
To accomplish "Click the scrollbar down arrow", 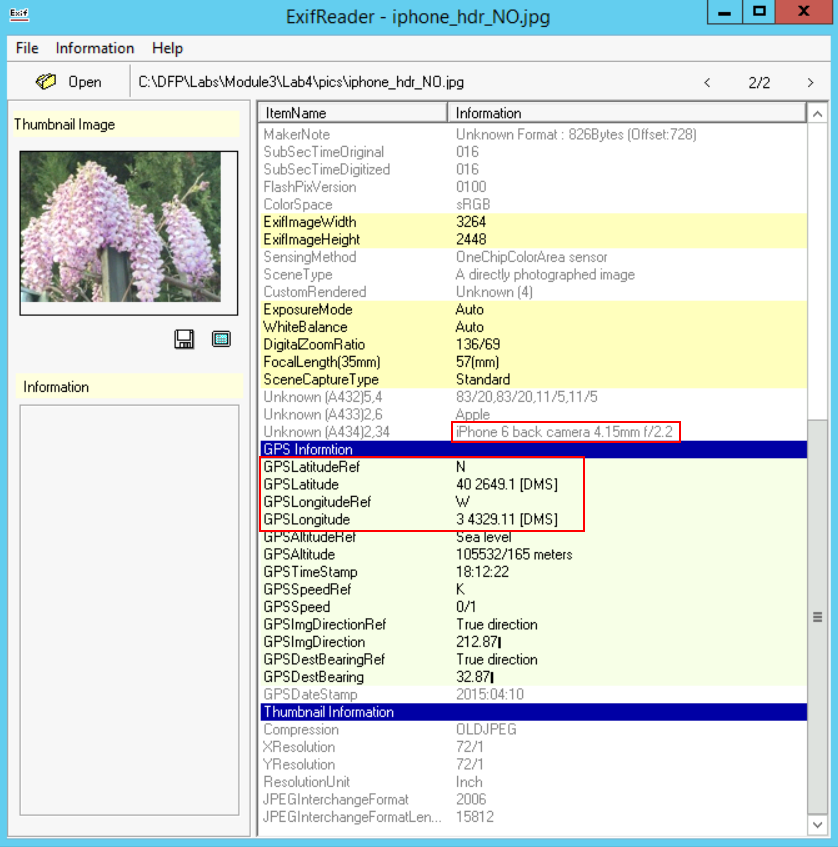I will [817, 826].
